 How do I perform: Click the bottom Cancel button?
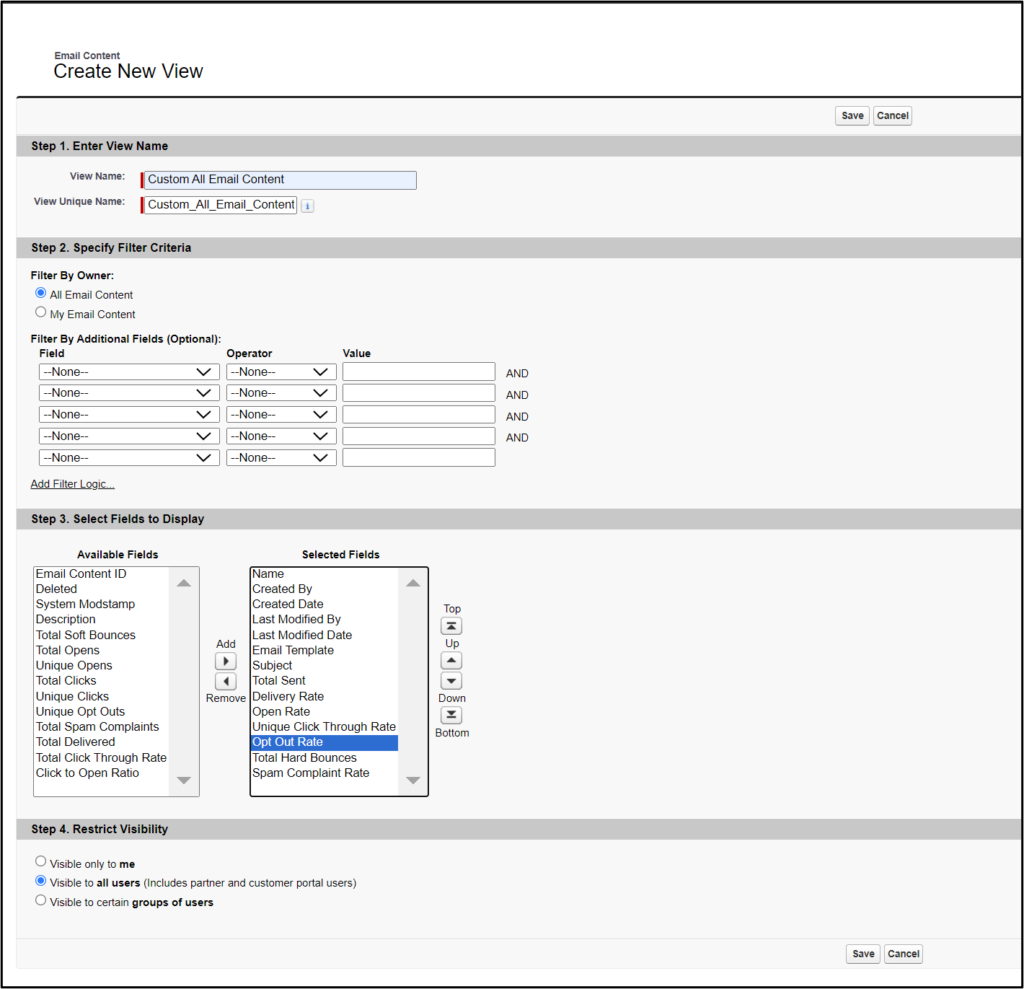903,954
